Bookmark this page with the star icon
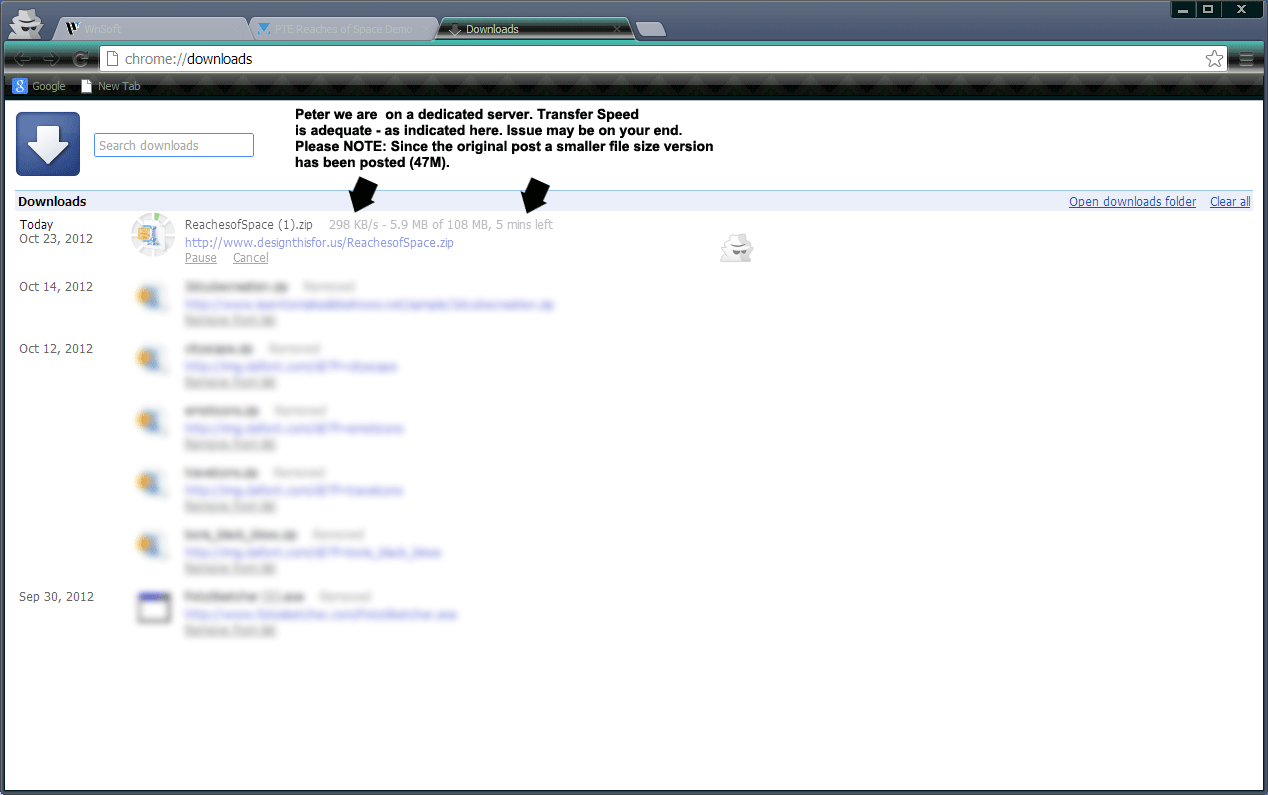This screenshot has width=1268, height=795. click(1214, 59)
